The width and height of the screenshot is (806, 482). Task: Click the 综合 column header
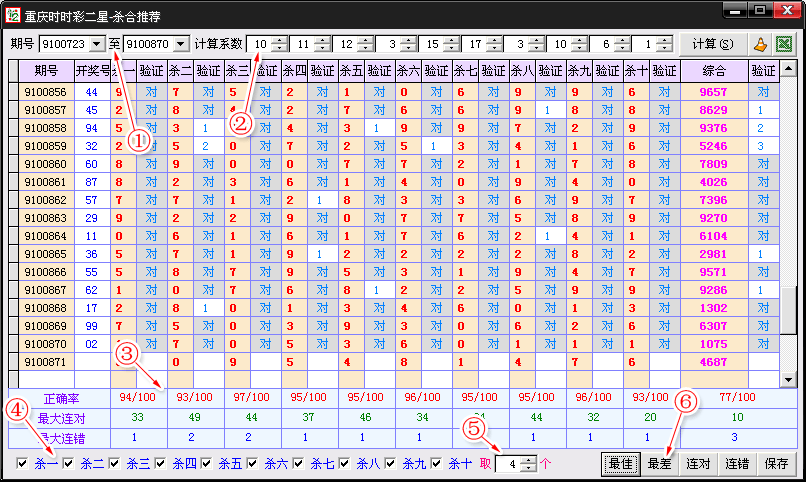pos(713,71)
